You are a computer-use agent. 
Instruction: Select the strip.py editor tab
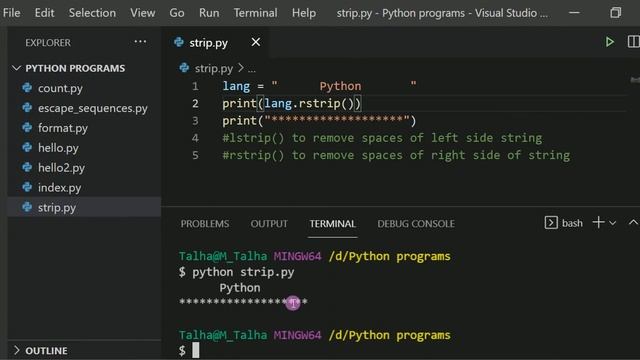[x=208, y=42]
